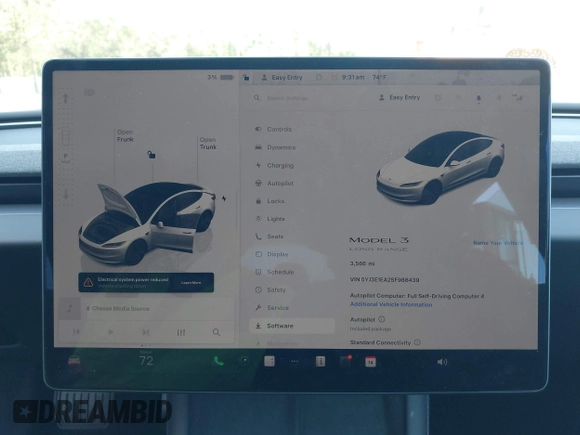Tap the down arrow on the gear strip
Viewport: 580px width, 435px height.
point(65,194)
